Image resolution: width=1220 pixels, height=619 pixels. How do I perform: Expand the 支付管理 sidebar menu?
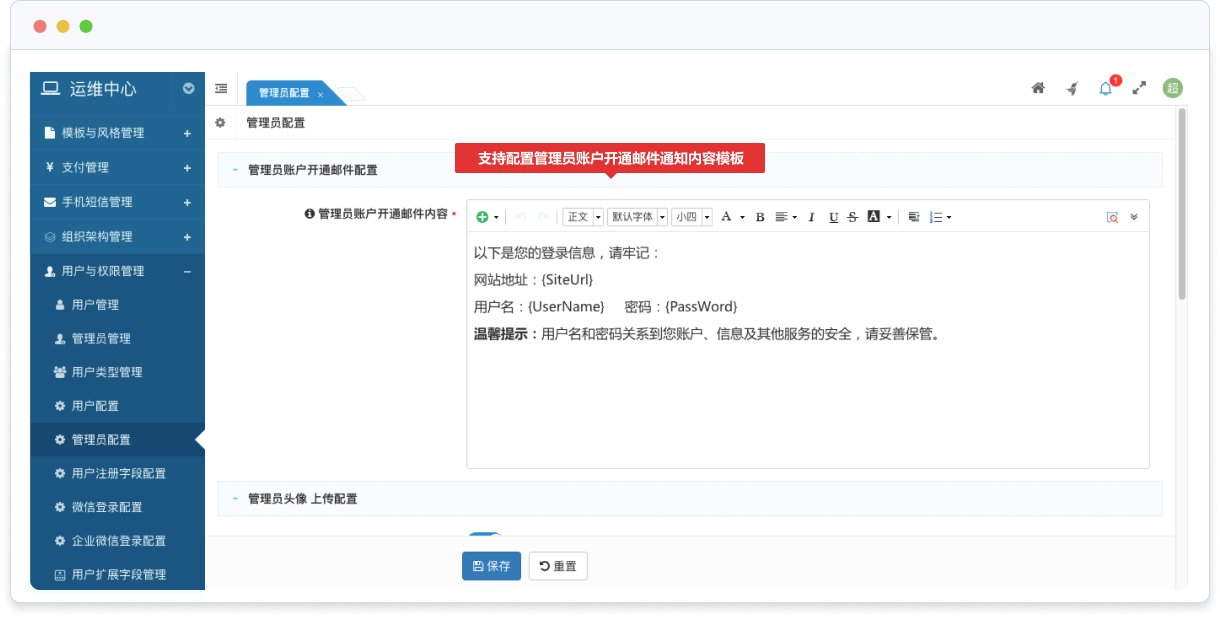pyautogui.click(x=117, y=167)
